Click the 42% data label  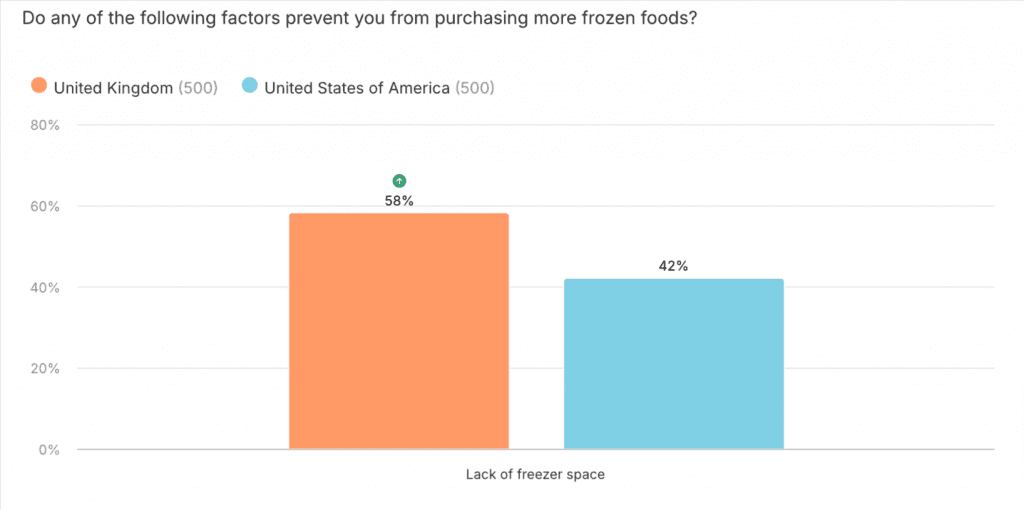pos(673,266)
